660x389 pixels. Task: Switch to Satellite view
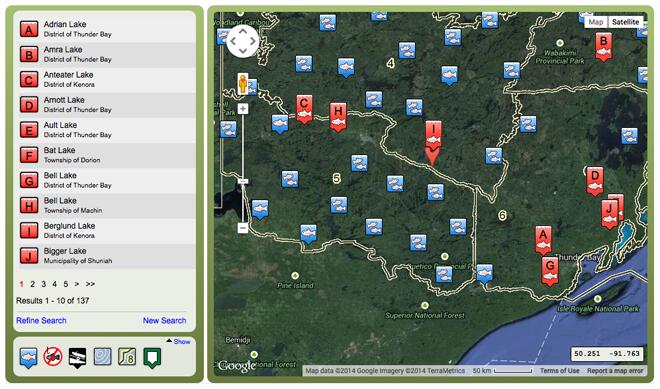(x=625, y=22)
